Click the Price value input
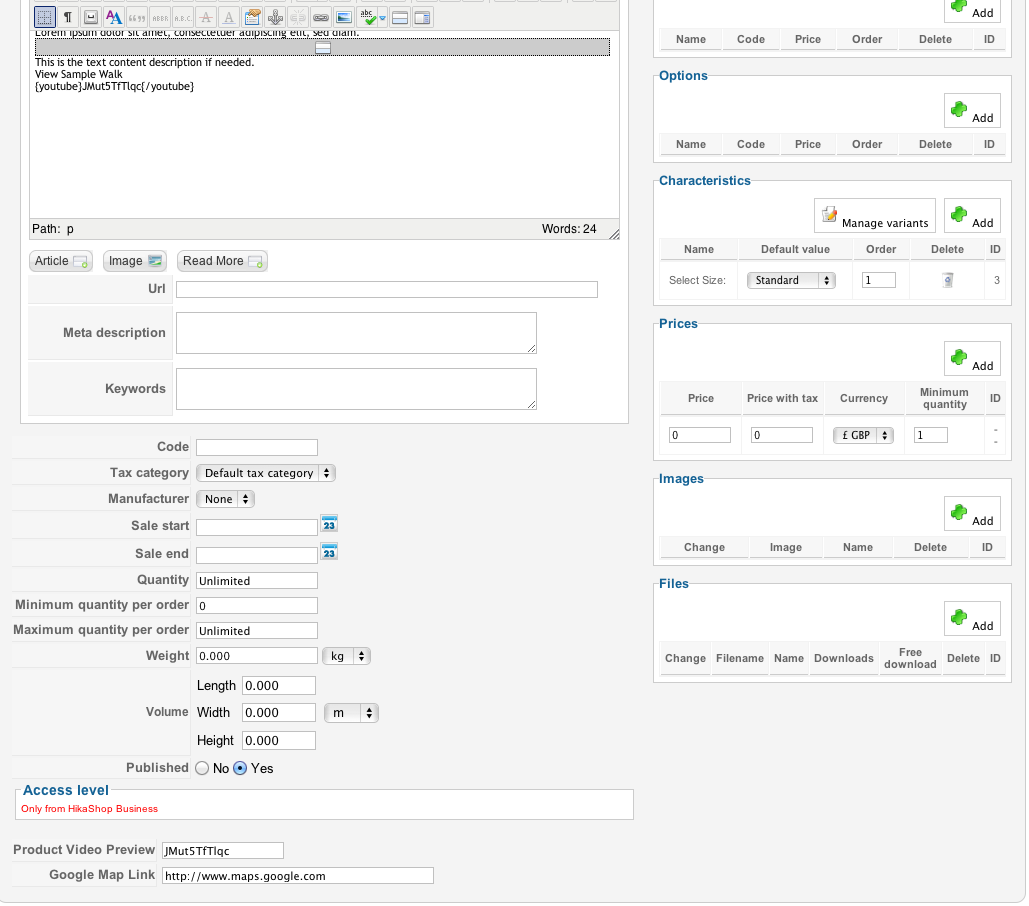The image size is (1029, 906). [700, 436]
